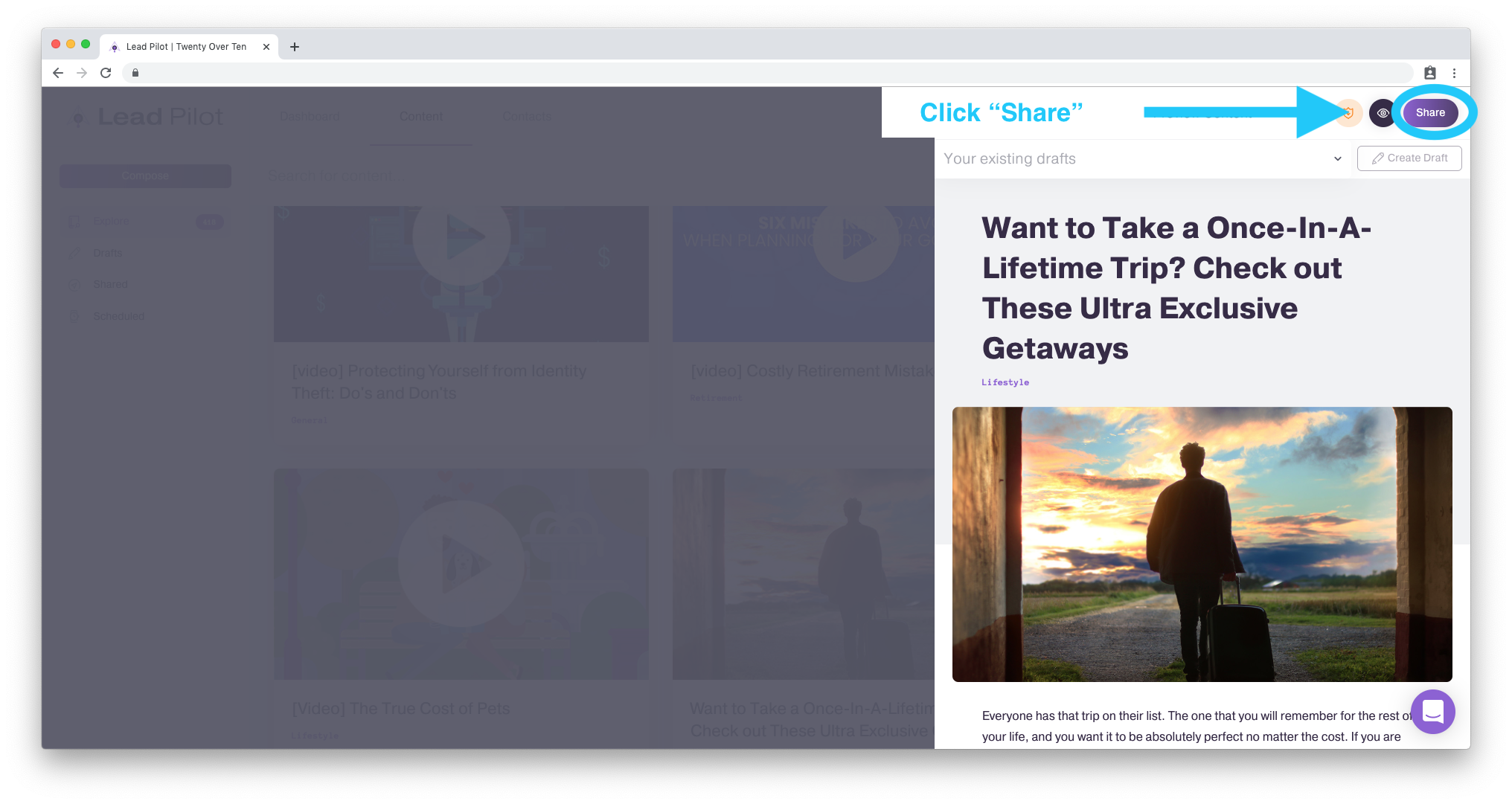The width and height of the screenshot is (1512, 804).
Task: Click the Create Draft button
Action: pyautogui.click(x=1409, y=158)
